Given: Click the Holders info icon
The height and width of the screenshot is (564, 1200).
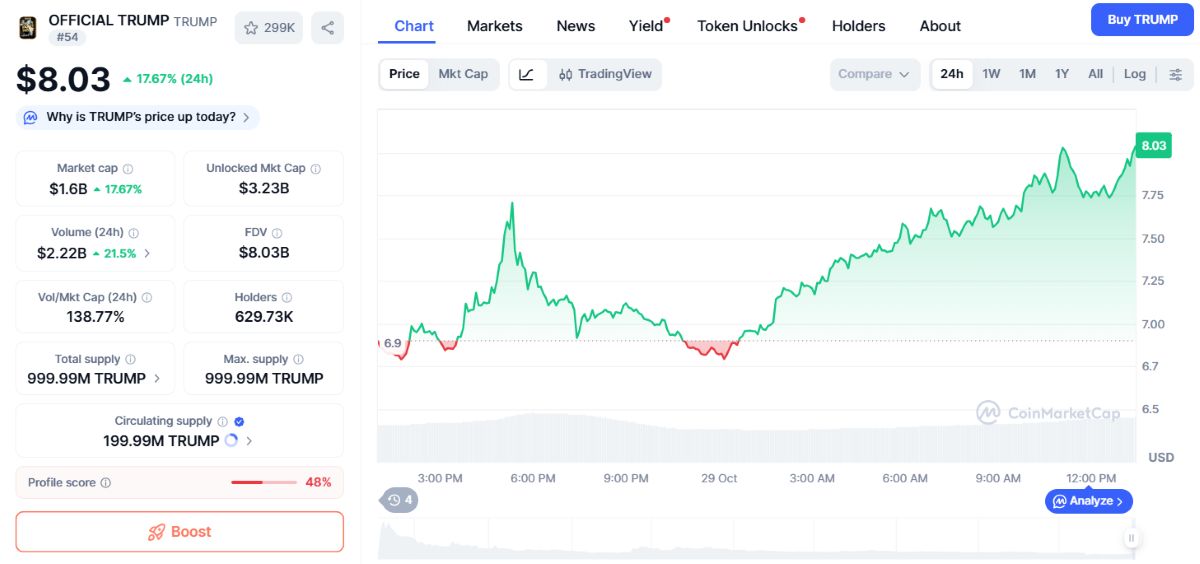Looking at the screenshot, I should click(x=287, y=298).
